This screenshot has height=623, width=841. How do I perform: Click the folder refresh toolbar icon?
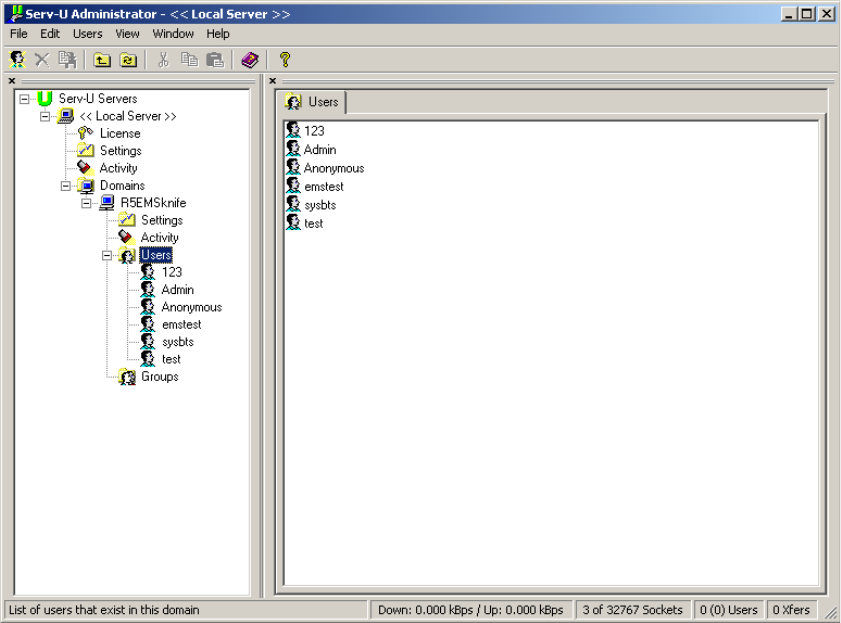point(128,60)
